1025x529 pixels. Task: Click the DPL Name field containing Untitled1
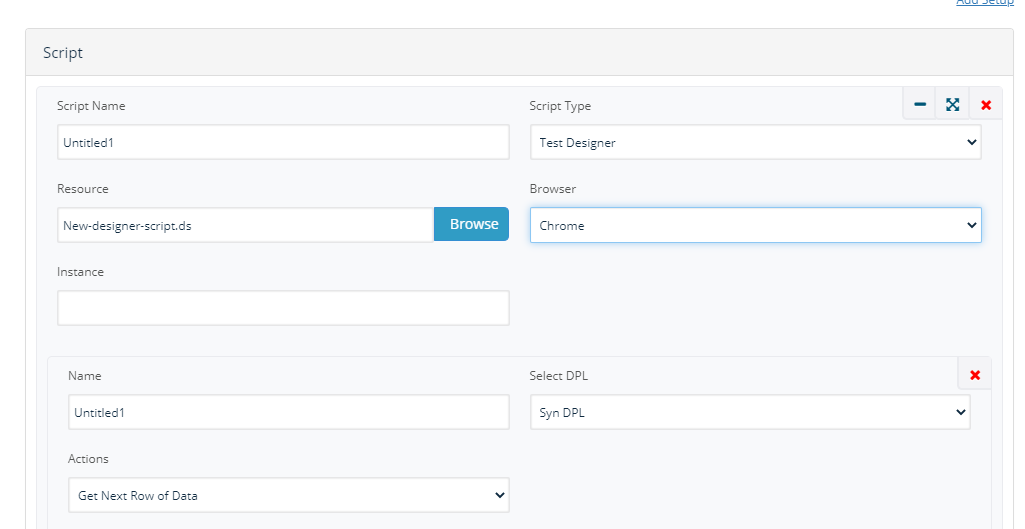(x=289, y=412)
